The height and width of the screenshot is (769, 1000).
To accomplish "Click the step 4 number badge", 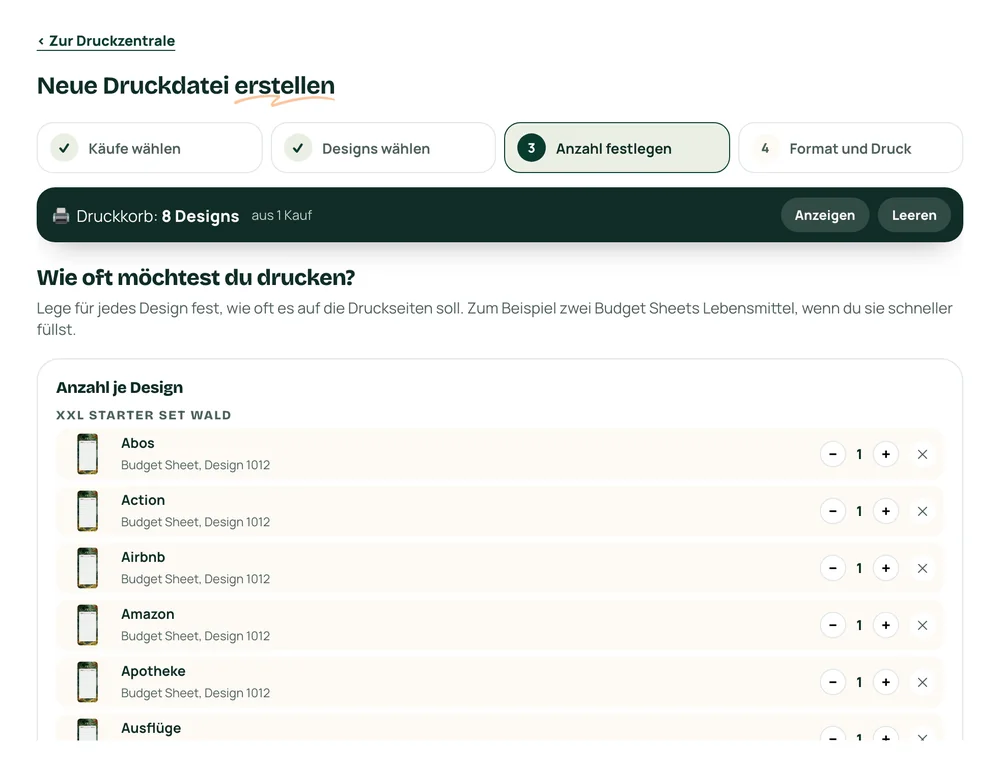I will click(765, 148).
